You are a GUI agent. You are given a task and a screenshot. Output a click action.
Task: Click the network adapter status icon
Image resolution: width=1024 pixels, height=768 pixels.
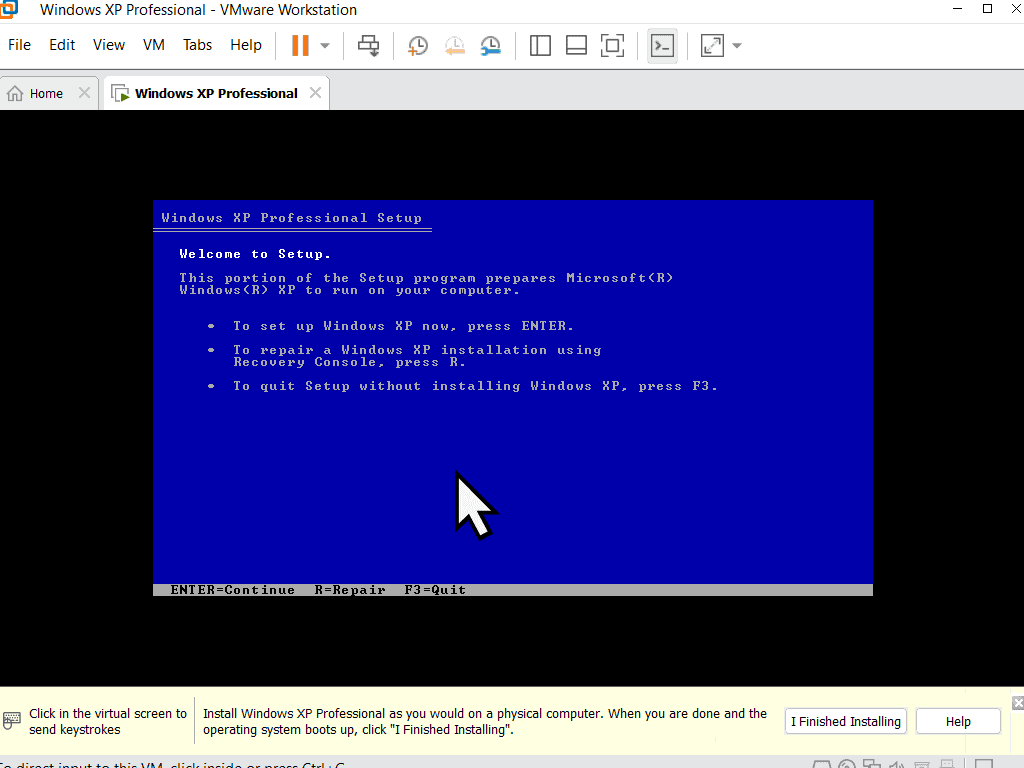(x=871, y=764)
